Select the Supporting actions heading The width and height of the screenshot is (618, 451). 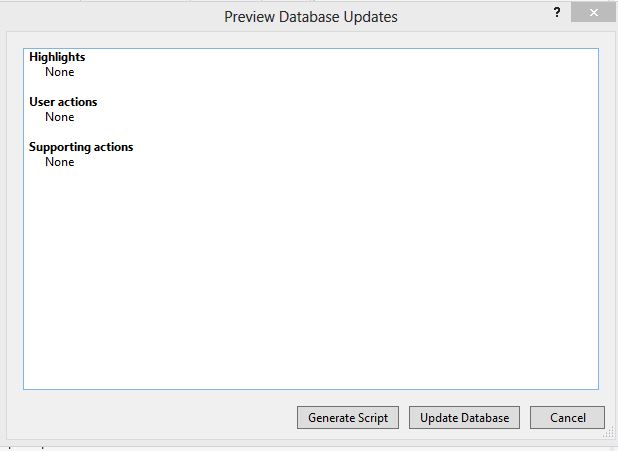tap(81, 147)
